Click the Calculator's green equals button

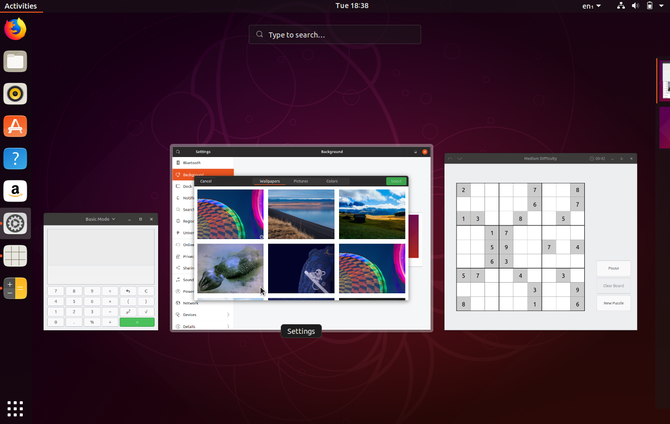coord(137,322)
